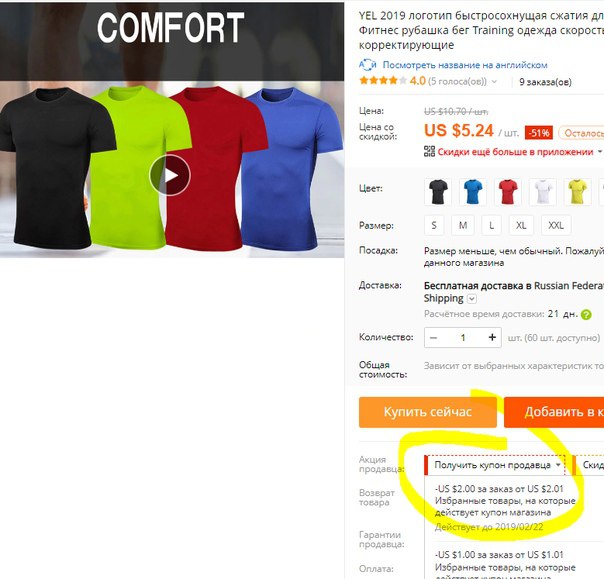Select size S
The image size is (604, 579).
pos(434,225)
